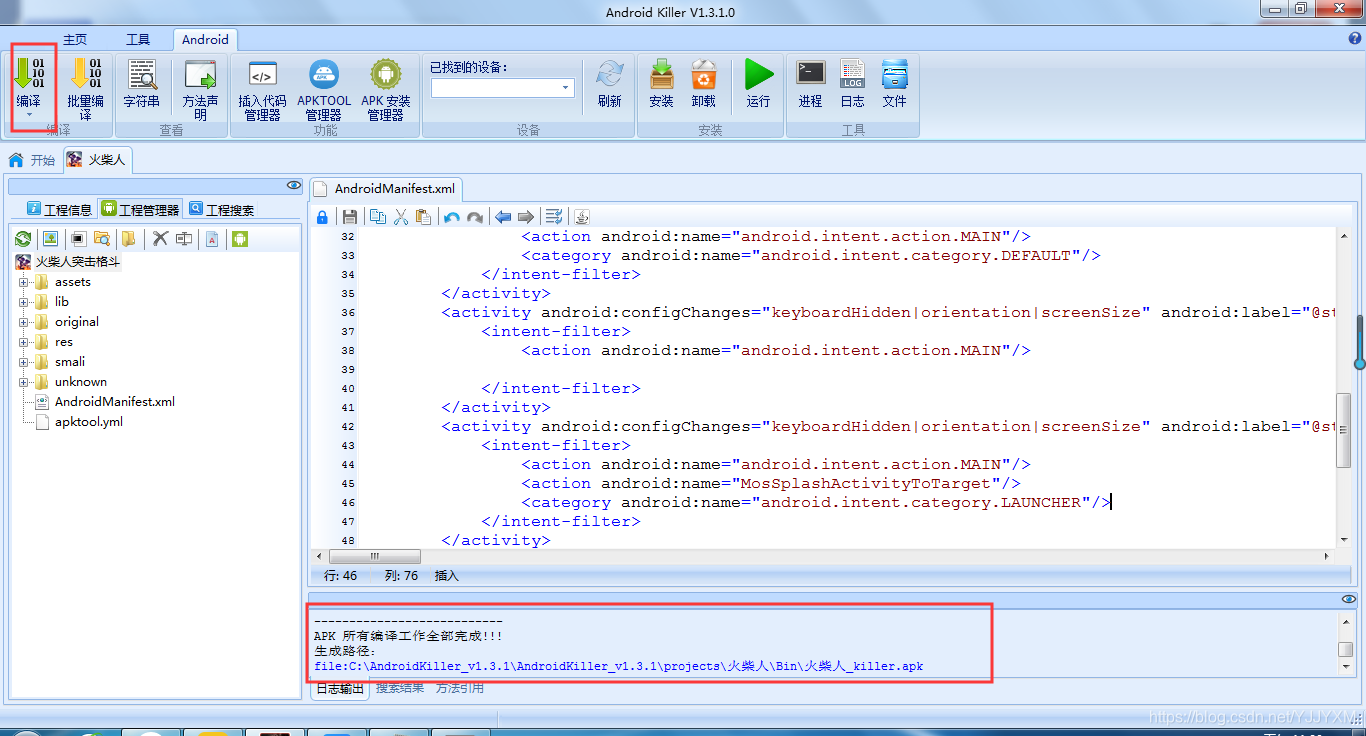The image size is (1366, 736).
Task: Save file with the floppy disk icon
Action: tap(349, 217)
